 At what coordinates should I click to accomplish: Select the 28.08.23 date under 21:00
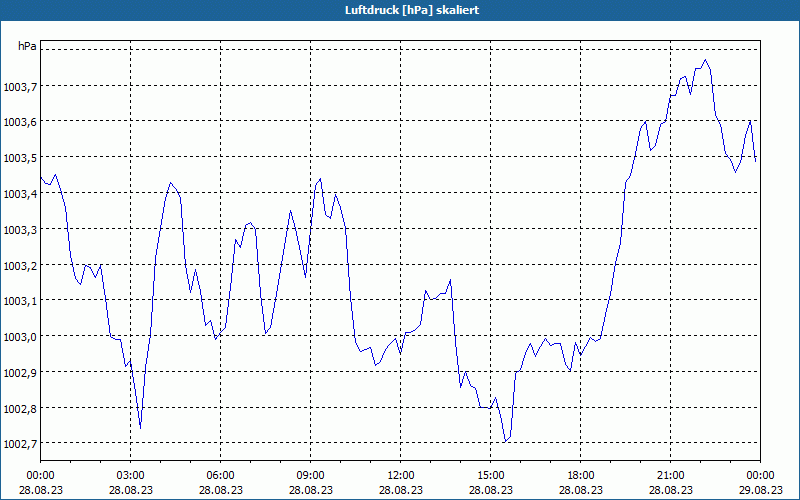tap(670, 490)
